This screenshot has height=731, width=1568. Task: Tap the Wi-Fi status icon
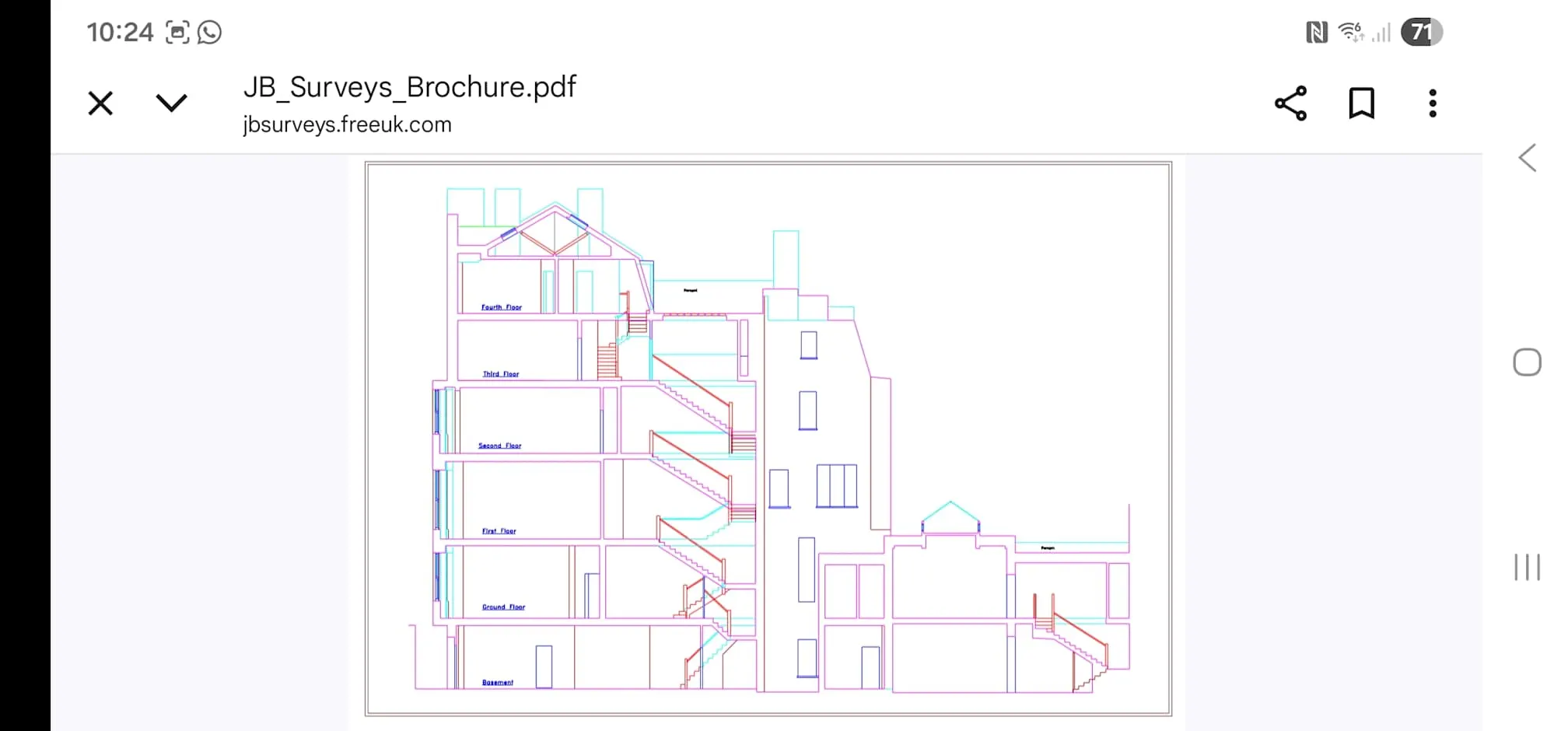pos(1351,32)
